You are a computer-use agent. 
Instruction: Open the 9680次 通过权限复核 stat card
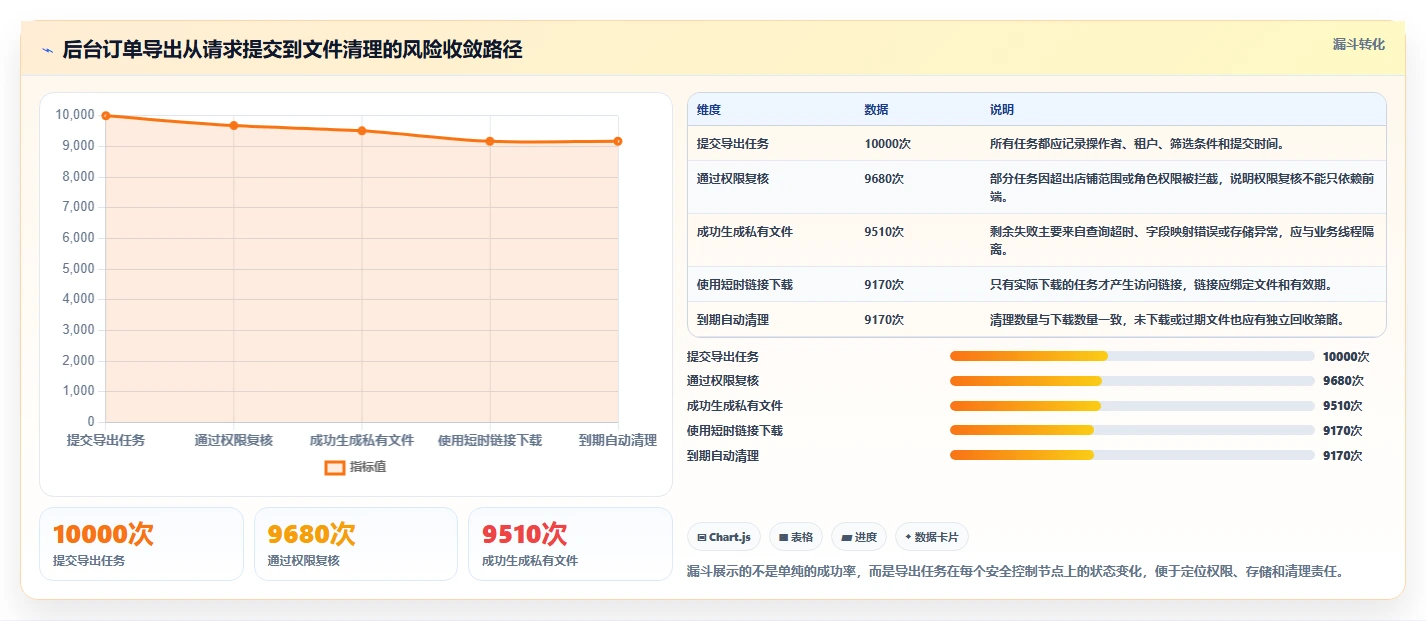[x=356, y=544]
